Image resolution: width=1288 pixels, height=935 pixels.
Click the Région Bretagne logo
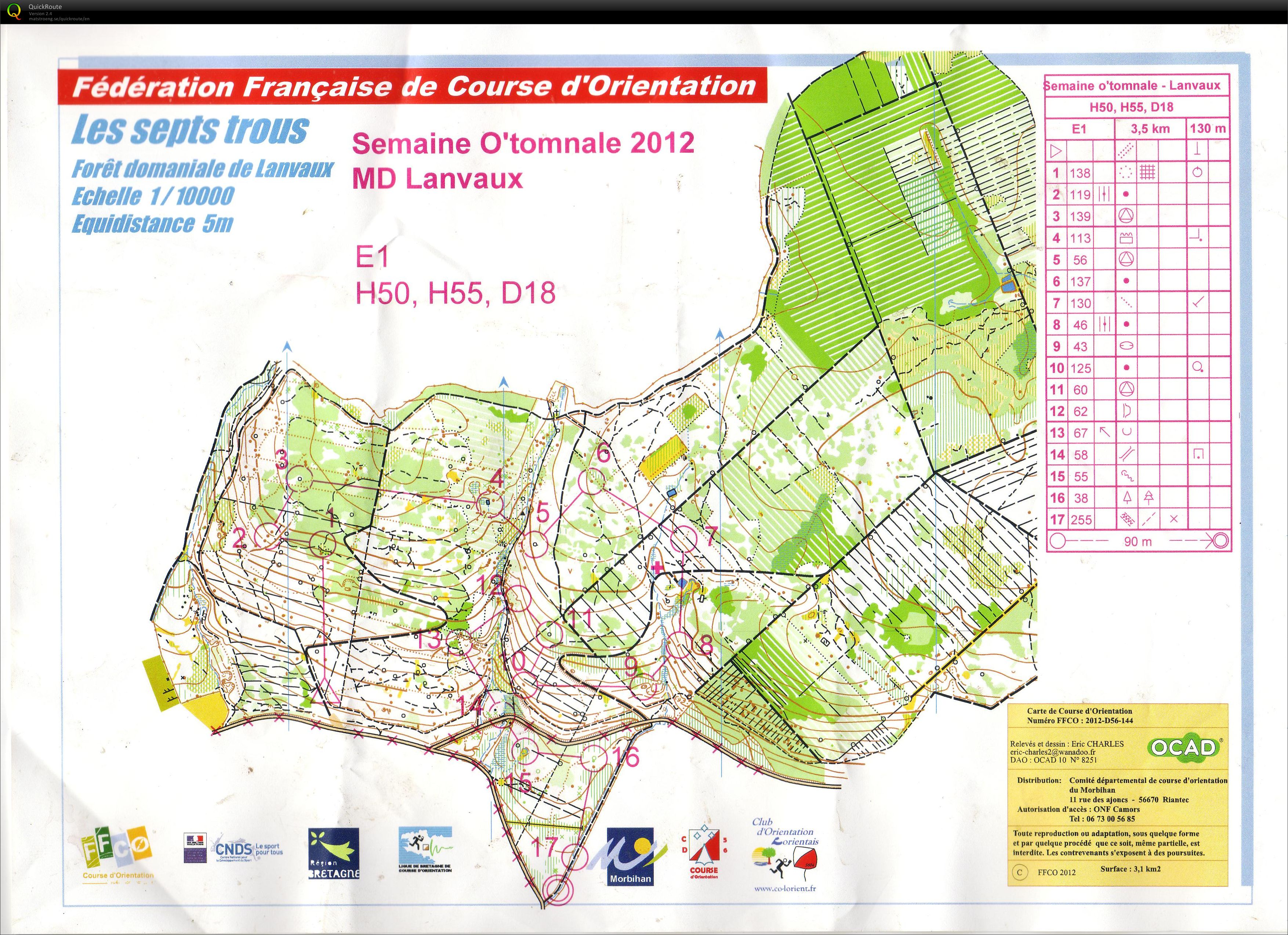click(334, 853)
